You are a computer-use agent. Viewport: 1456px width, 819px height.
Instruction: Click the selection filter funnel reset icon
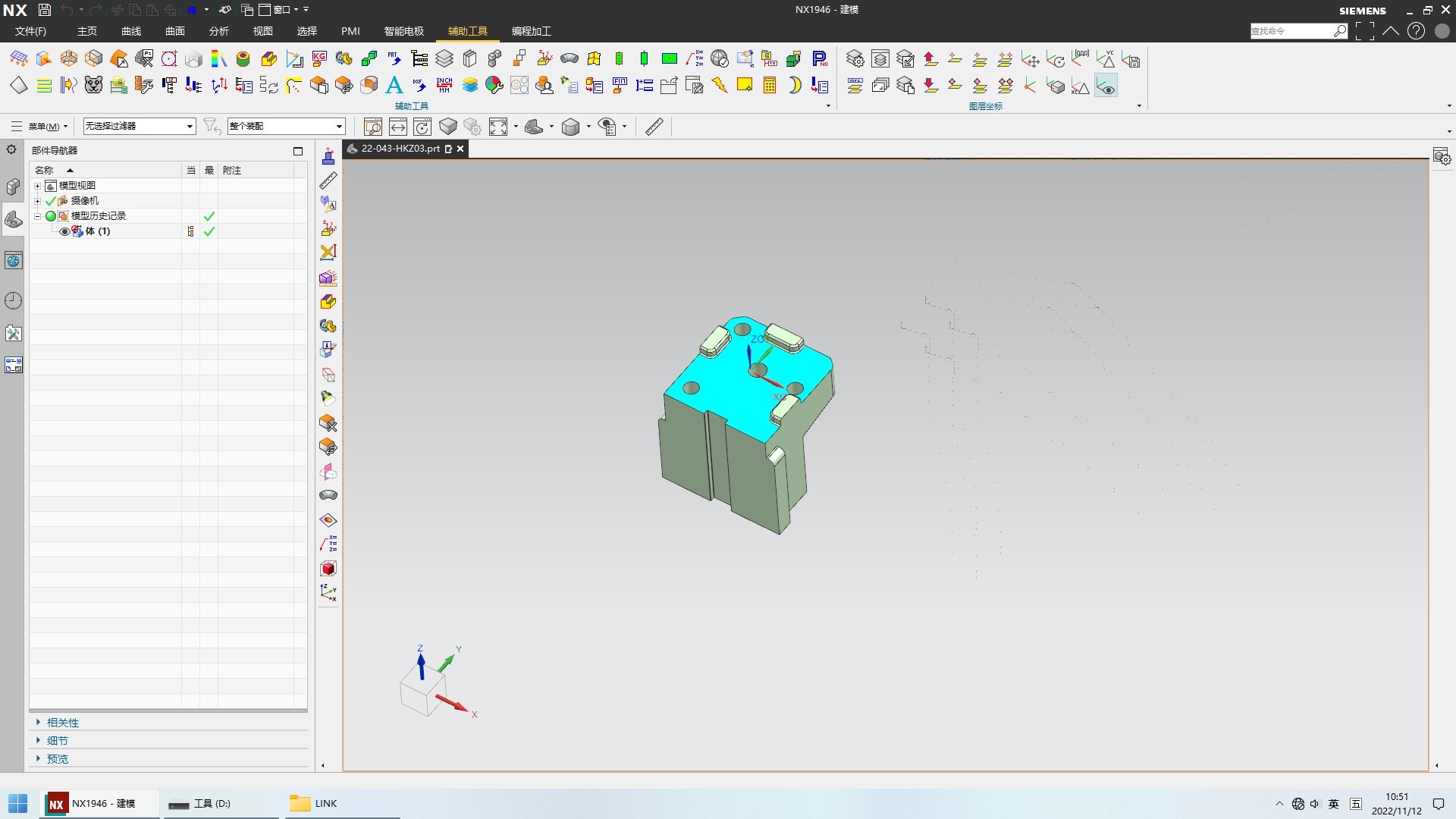pos(212,127)
